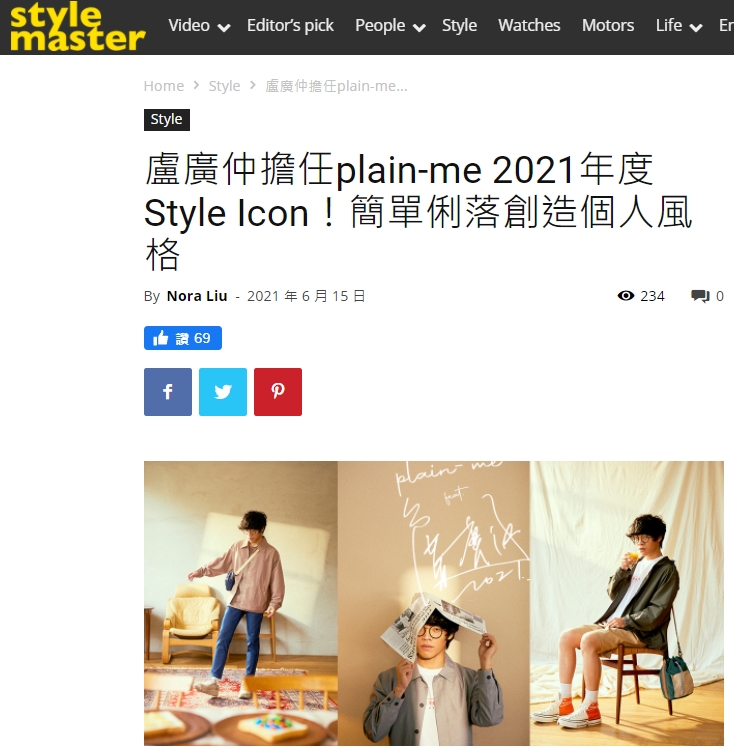
Task: Expand the People dropdown arrow
Action: point(420,28)
